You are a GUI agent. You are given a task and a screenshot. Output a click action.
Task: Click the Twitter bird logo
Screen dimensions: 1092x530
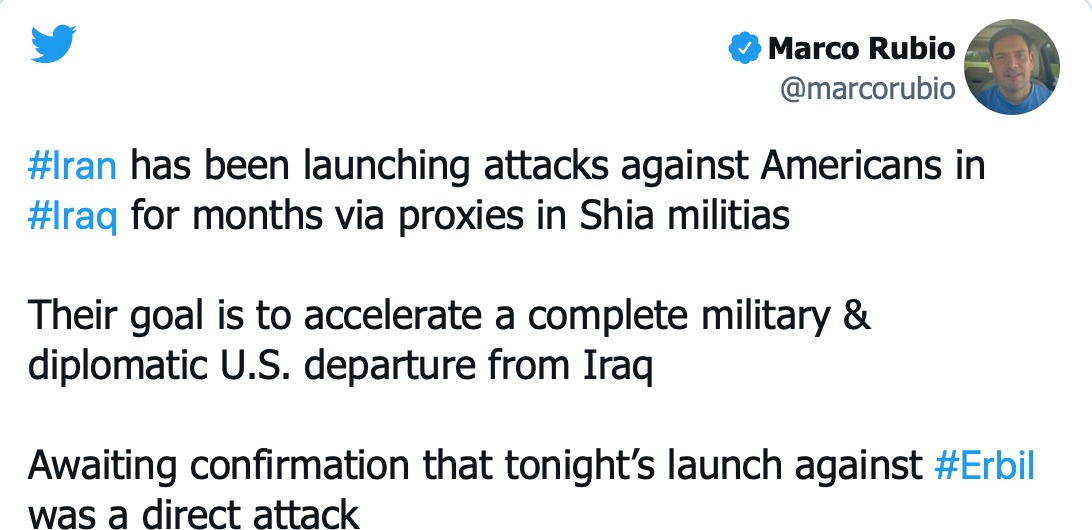(x=54, y=43)
